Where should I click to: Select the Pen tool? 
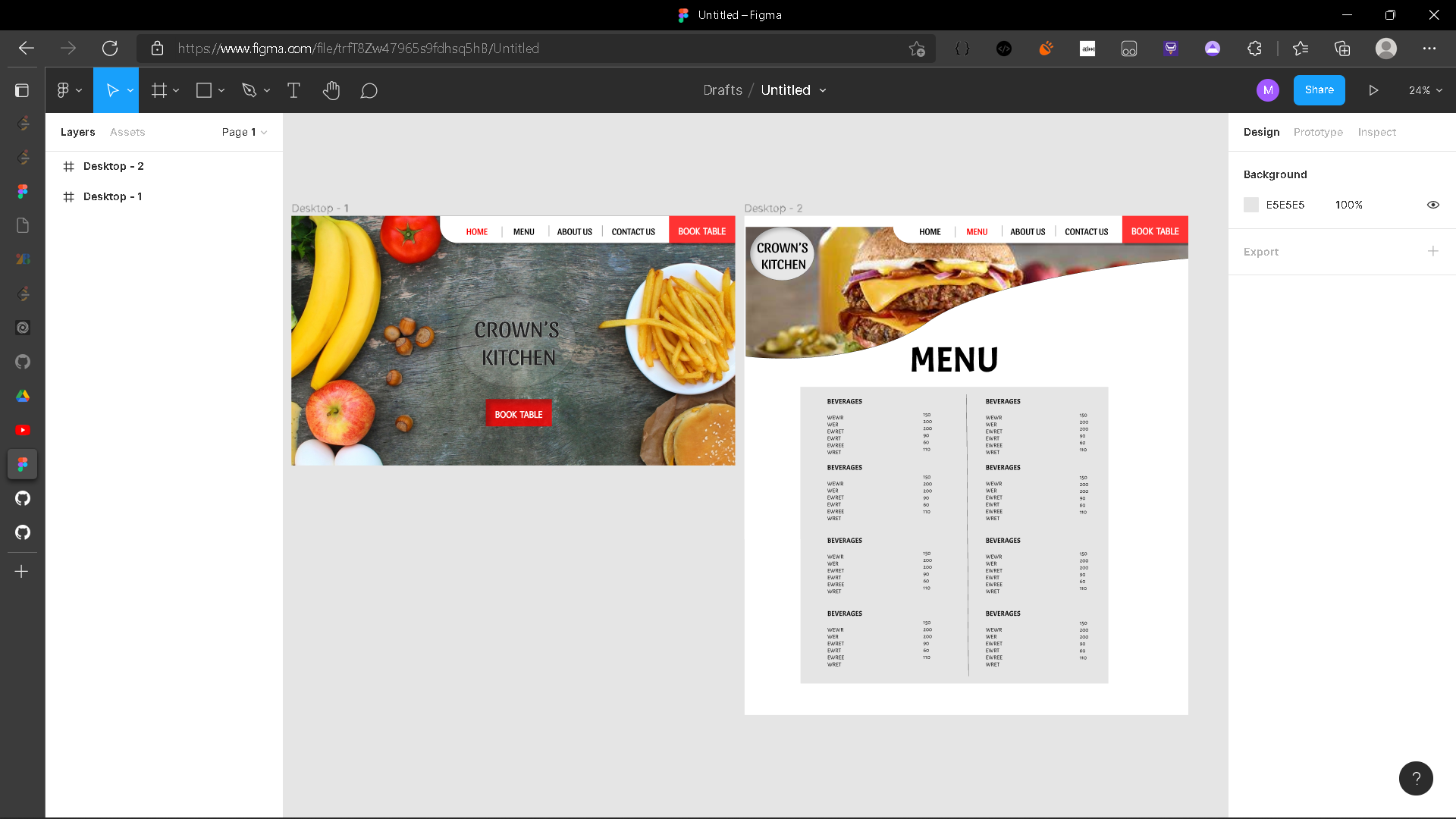(250, 90)
